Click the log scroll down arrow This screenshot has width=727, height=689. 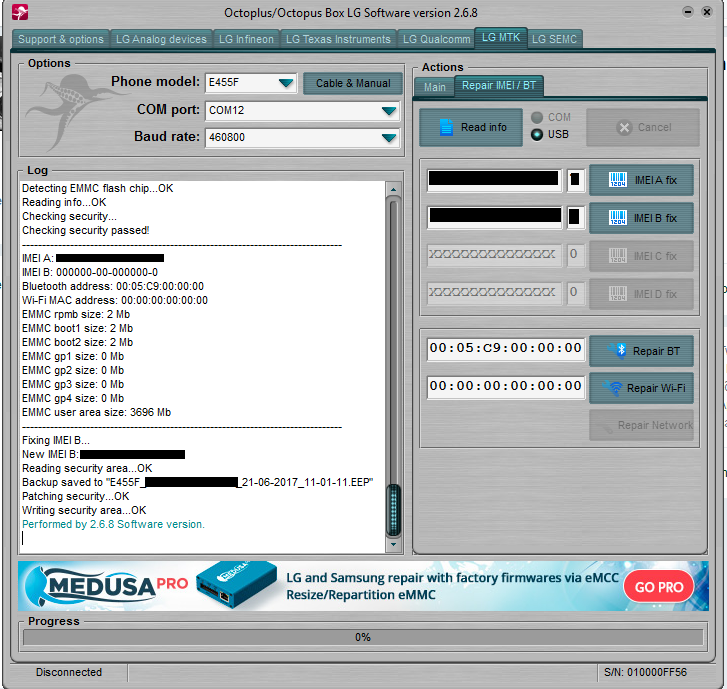(x=393, y=544)
